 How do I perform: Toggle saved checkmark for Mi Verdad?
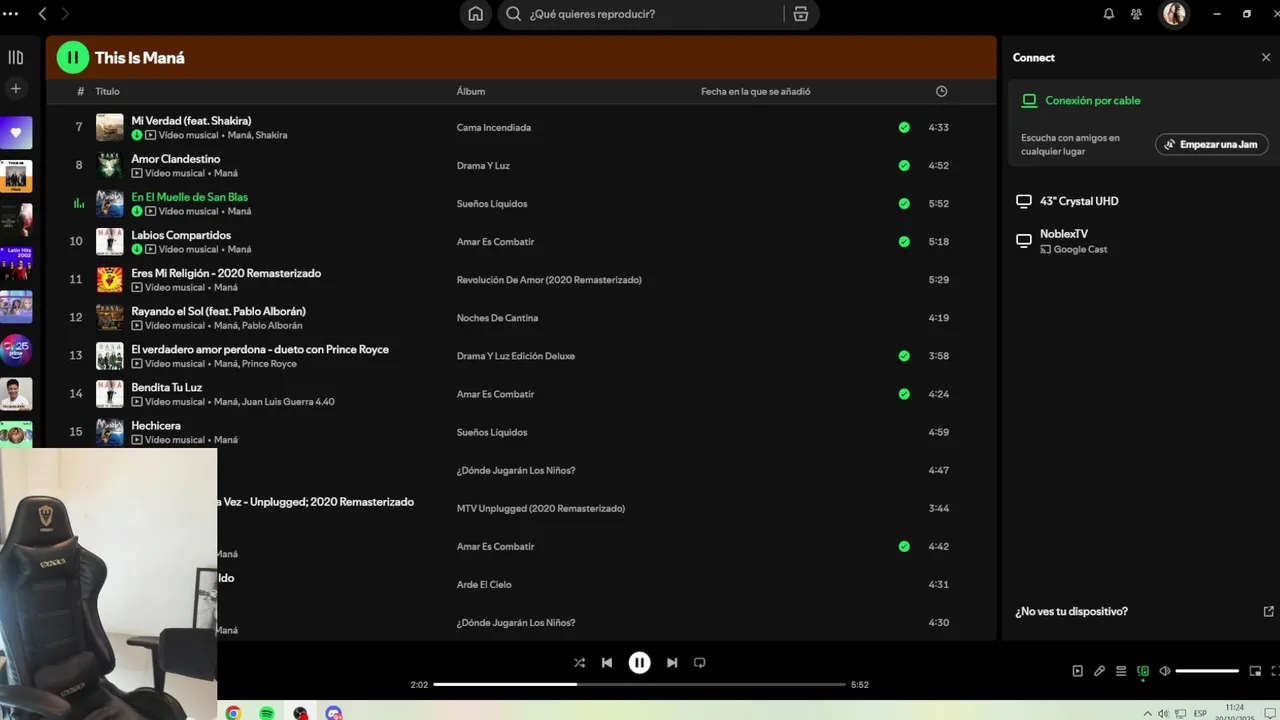[904, 128]
